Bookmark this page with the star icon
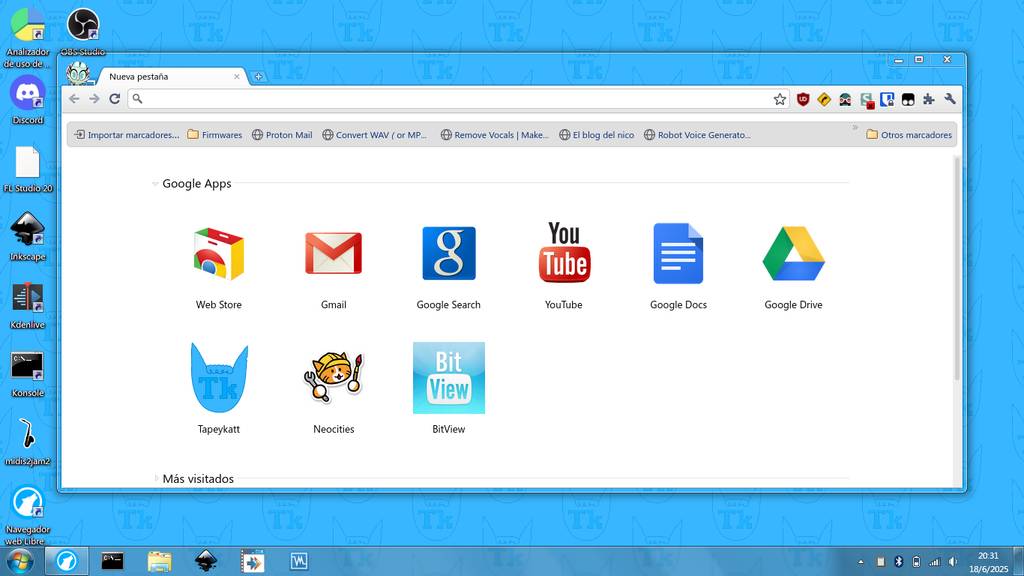1024x576 pixels. pyautogui.click(x=780, y=99)
